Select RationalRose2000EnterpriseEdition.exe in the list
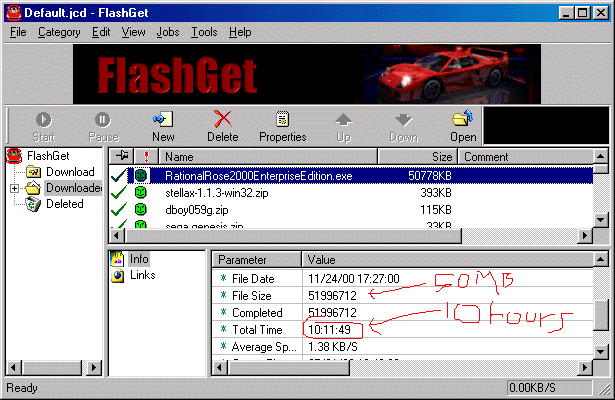The width and height of the screenshot is (615, 400). coord(259,176)
